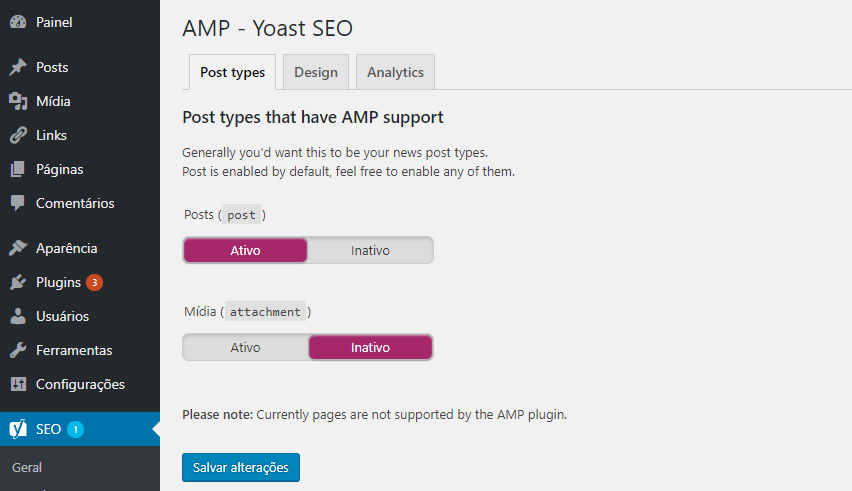The height and width of the screenshot is (491, 852).
Task: Select Ativo for the Posts post type
Action: tap(246, 250)
